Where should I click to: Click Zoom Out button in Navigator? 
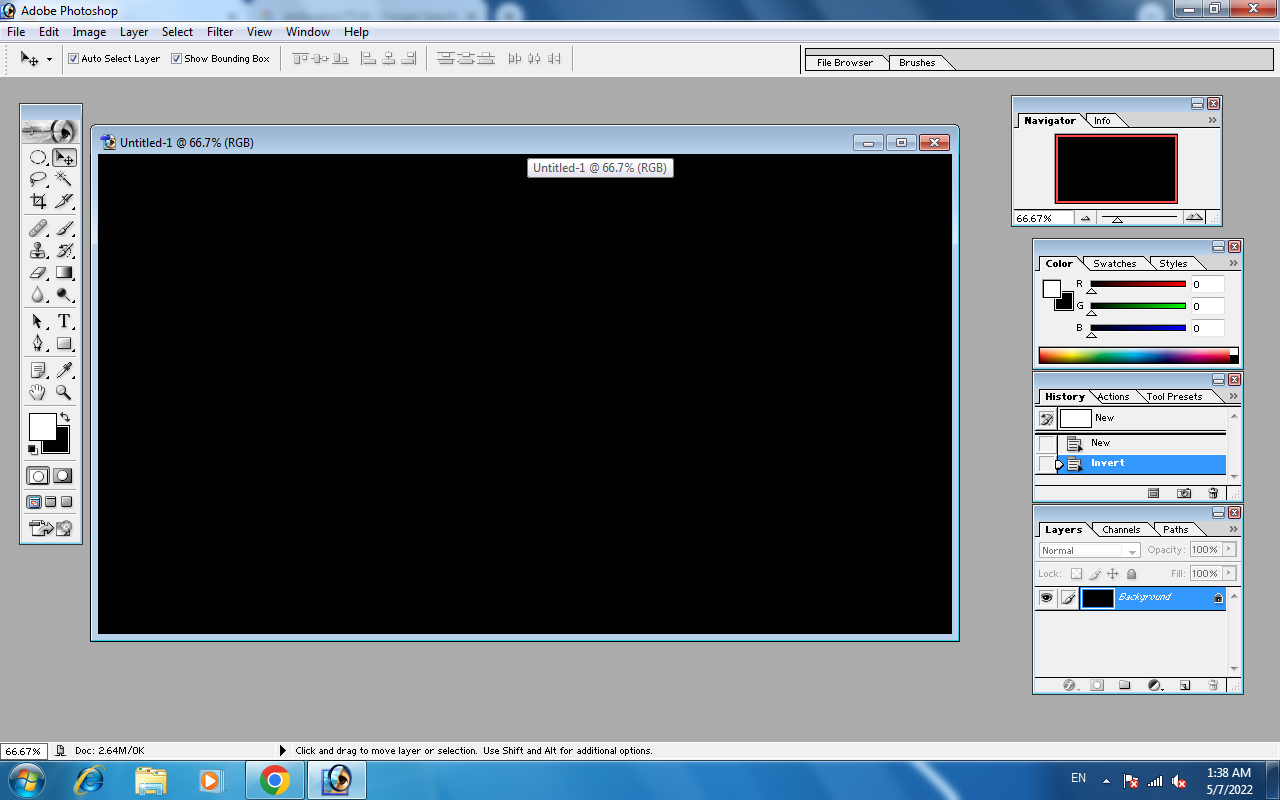pyautogui.click(x=1085, y=218)
